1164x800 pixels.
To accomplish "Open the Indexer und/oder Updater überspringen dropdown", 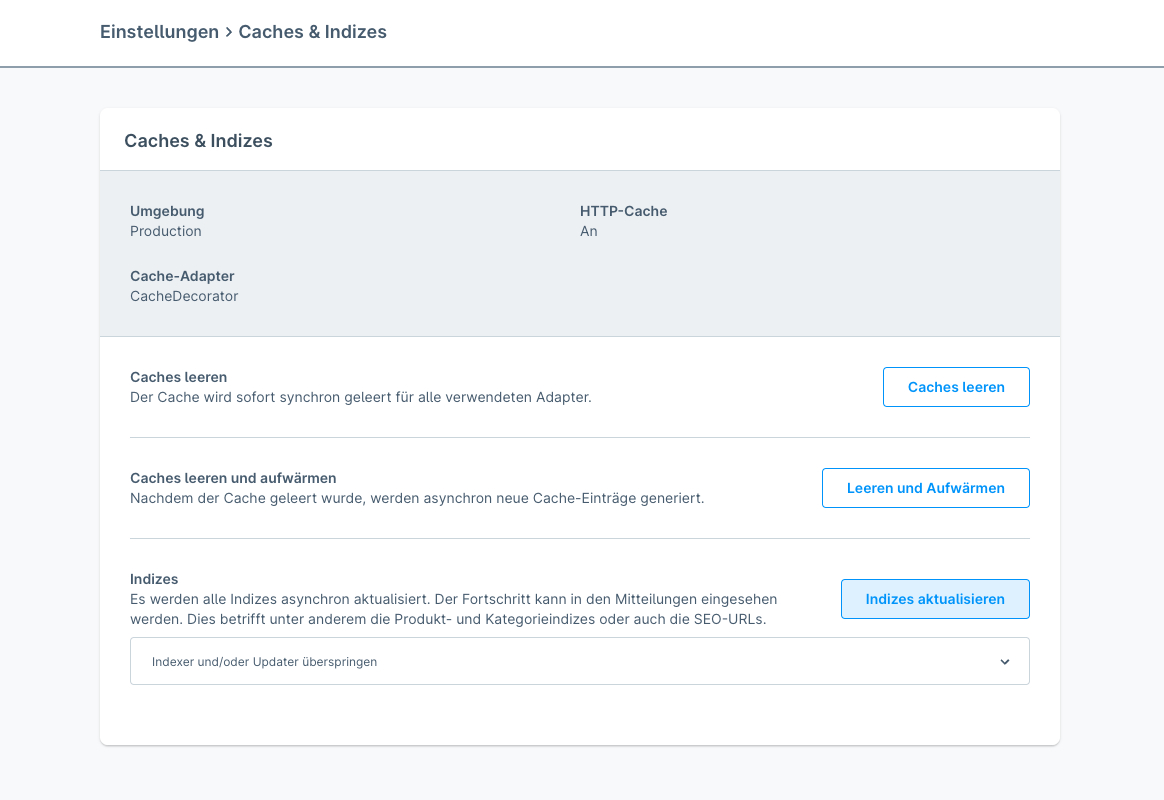I will tap(578, 661).
